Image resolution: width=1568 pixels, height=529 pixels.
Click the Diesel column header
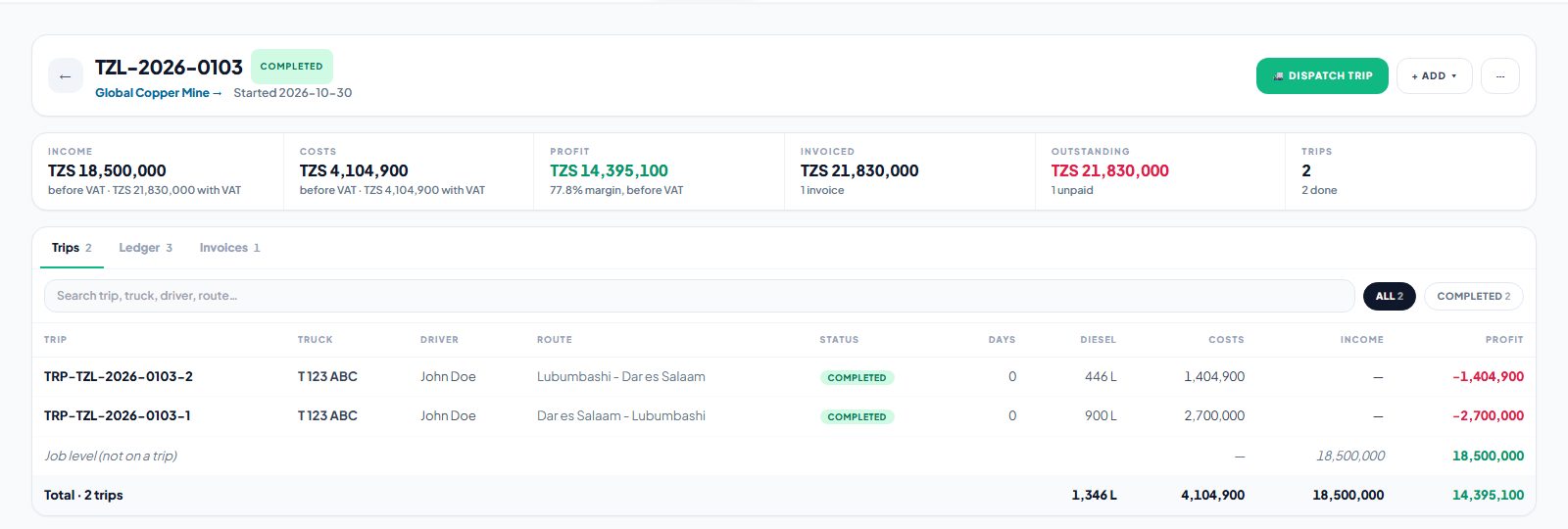point(1098,340)
